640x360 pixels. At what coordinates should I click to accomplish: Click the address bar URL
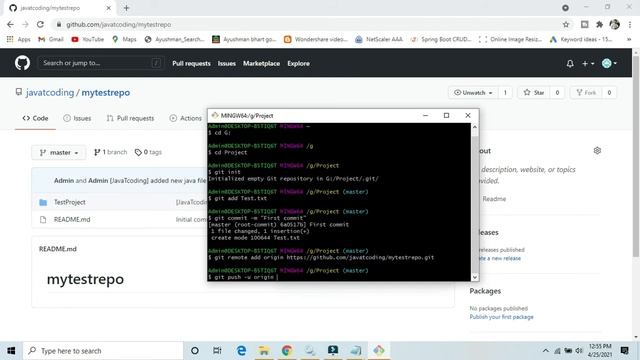tap(118, 24)
